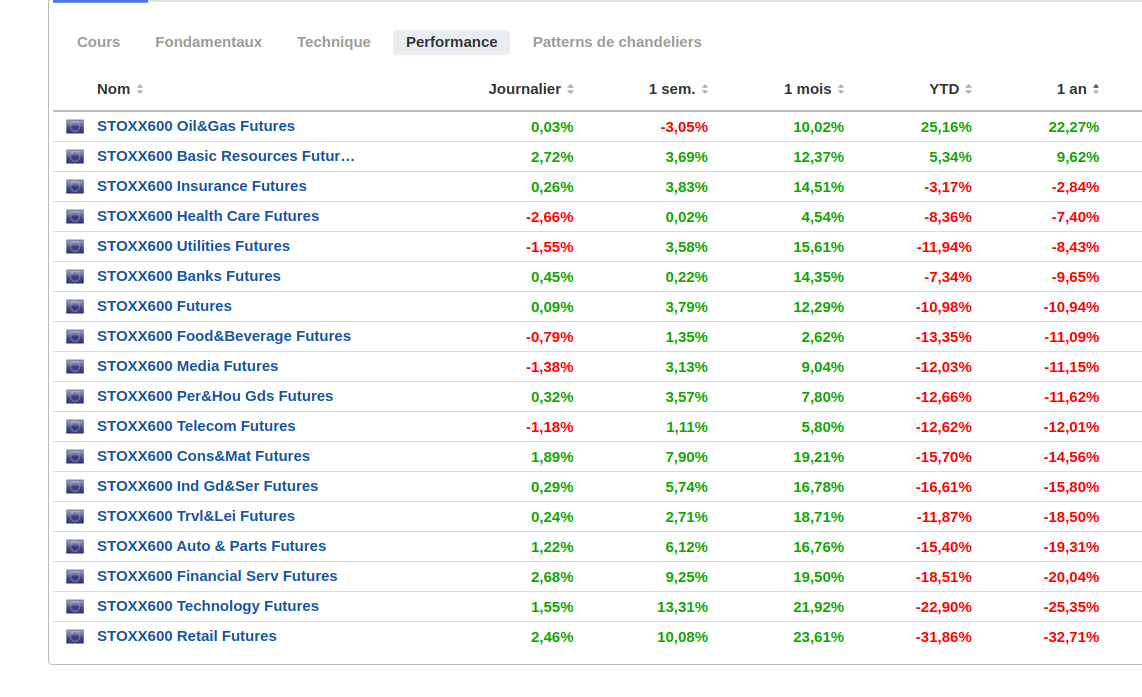Image resolution: width=1142 pixels, height=697 pixels.
Task: Open STOXX600 Cons&Mat Futures link
Action: coord(203,456)
